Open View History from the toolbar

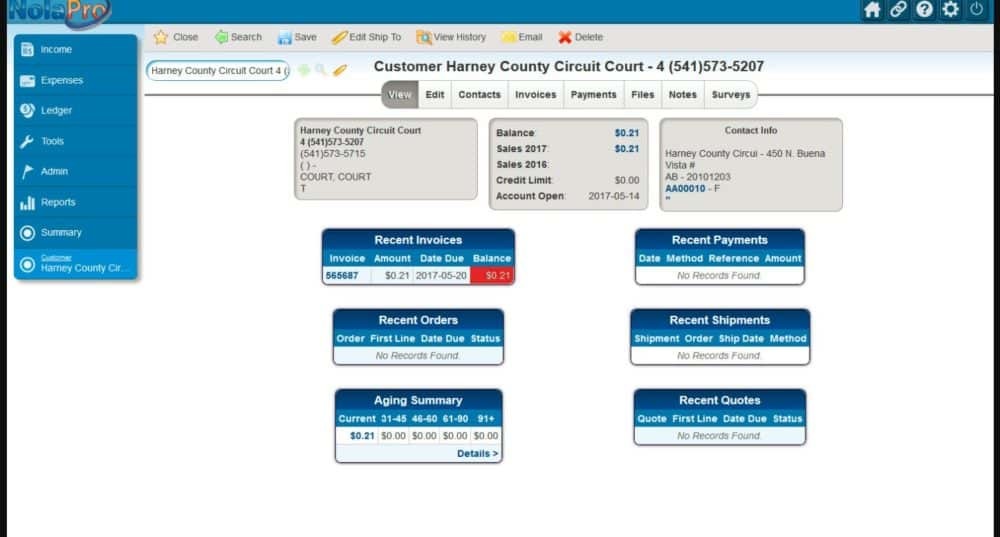click(451, 37)
